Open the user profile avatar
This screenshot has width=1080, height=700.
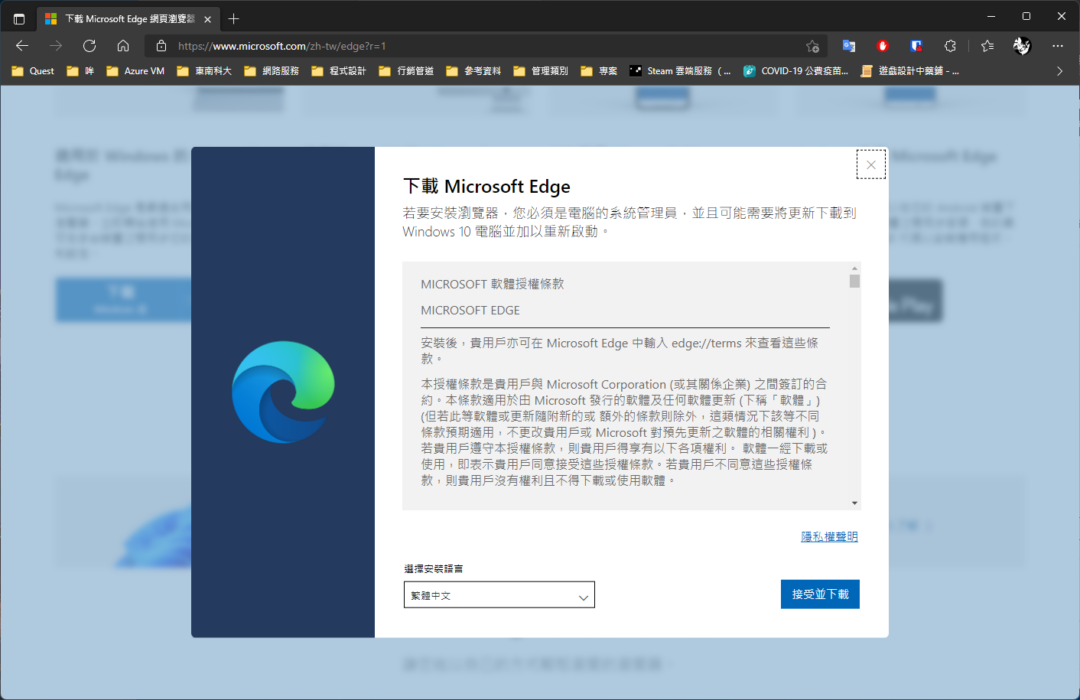[x=1021, y=46]
